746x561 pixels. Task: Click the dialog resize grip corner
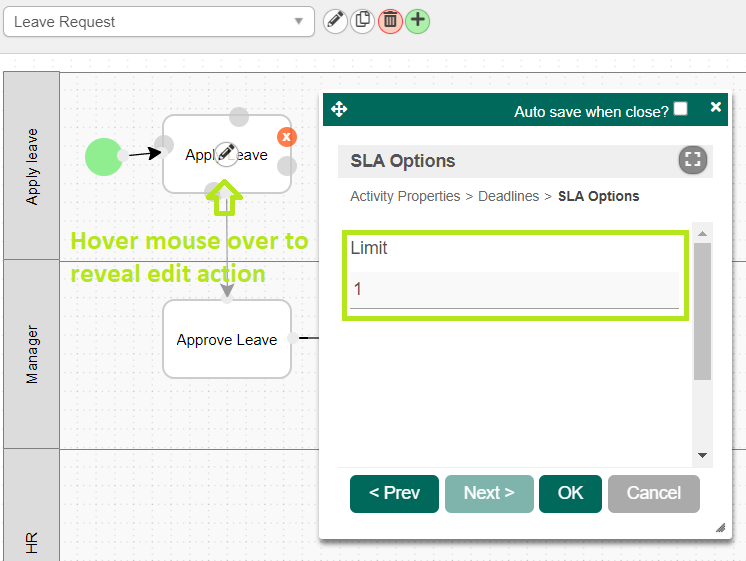point(721,527)
